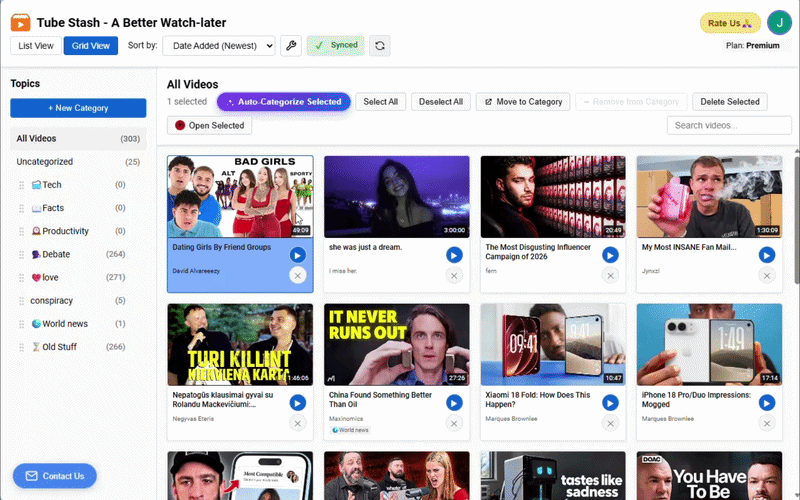Click the David Alvareeezy channel name

(196, 271)
